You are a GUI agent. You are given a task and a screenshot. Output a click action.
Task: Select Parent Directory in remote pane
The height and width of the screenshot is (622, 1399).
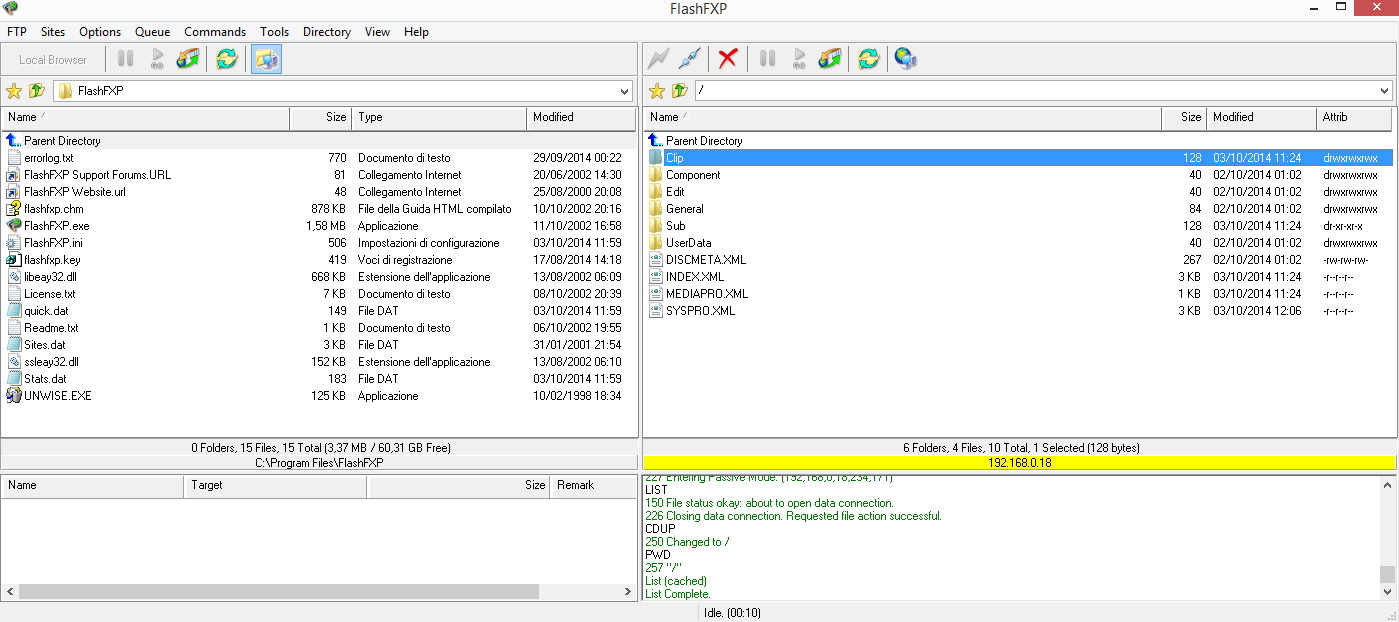point(704,141)
